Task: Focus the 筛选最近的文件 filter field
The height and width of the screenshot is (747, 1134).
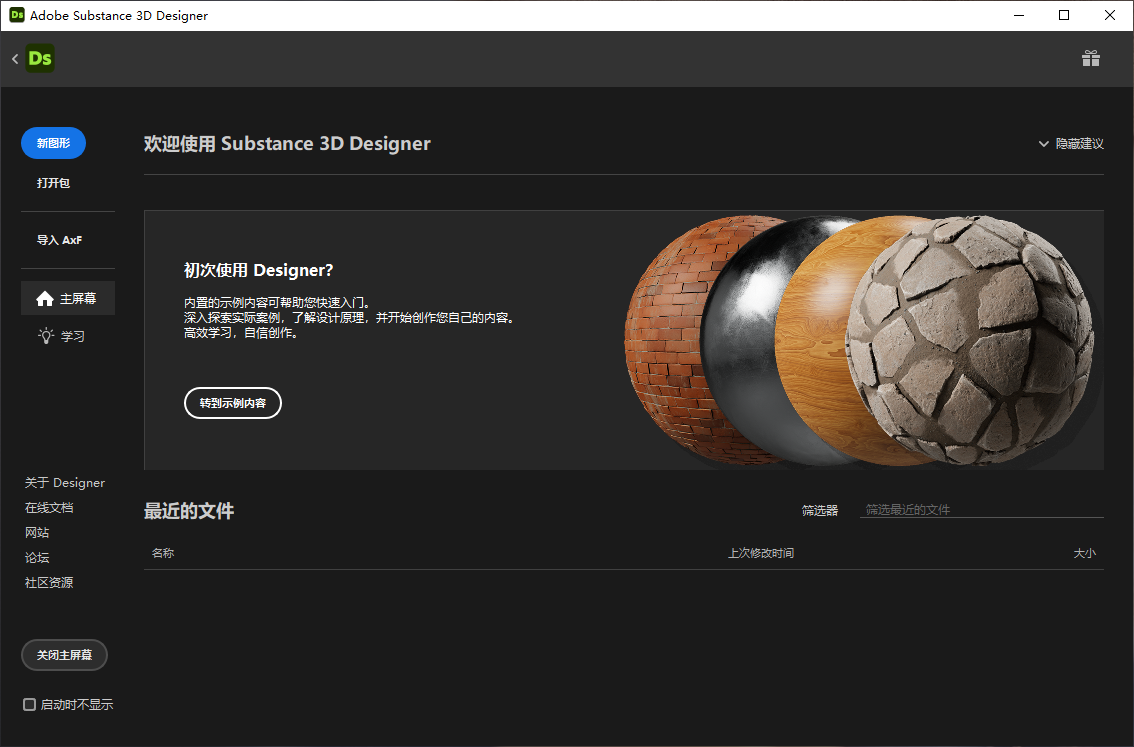Action: (x=981, y=510)
